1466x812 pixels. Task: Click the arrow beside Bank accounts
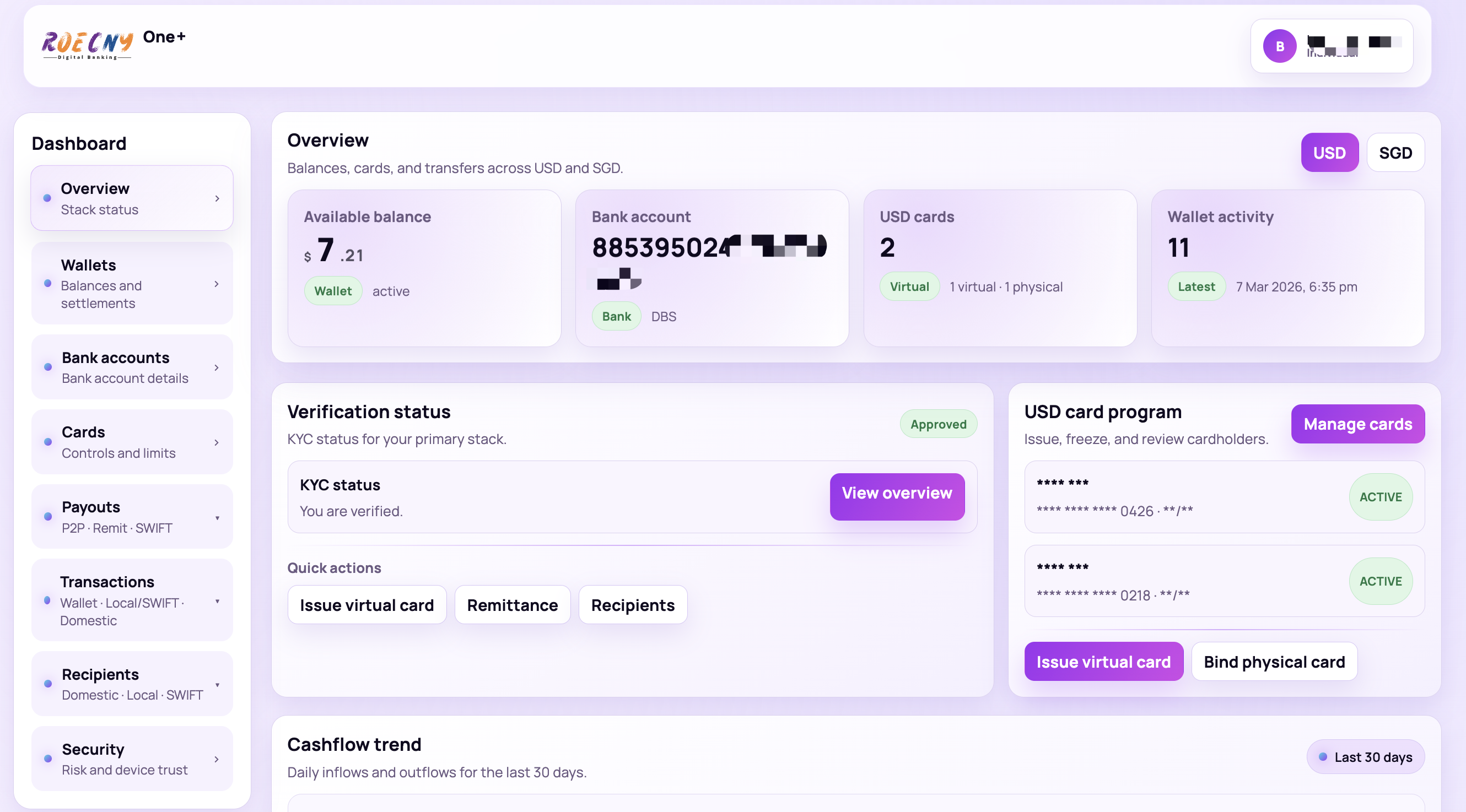coord(217,367)
